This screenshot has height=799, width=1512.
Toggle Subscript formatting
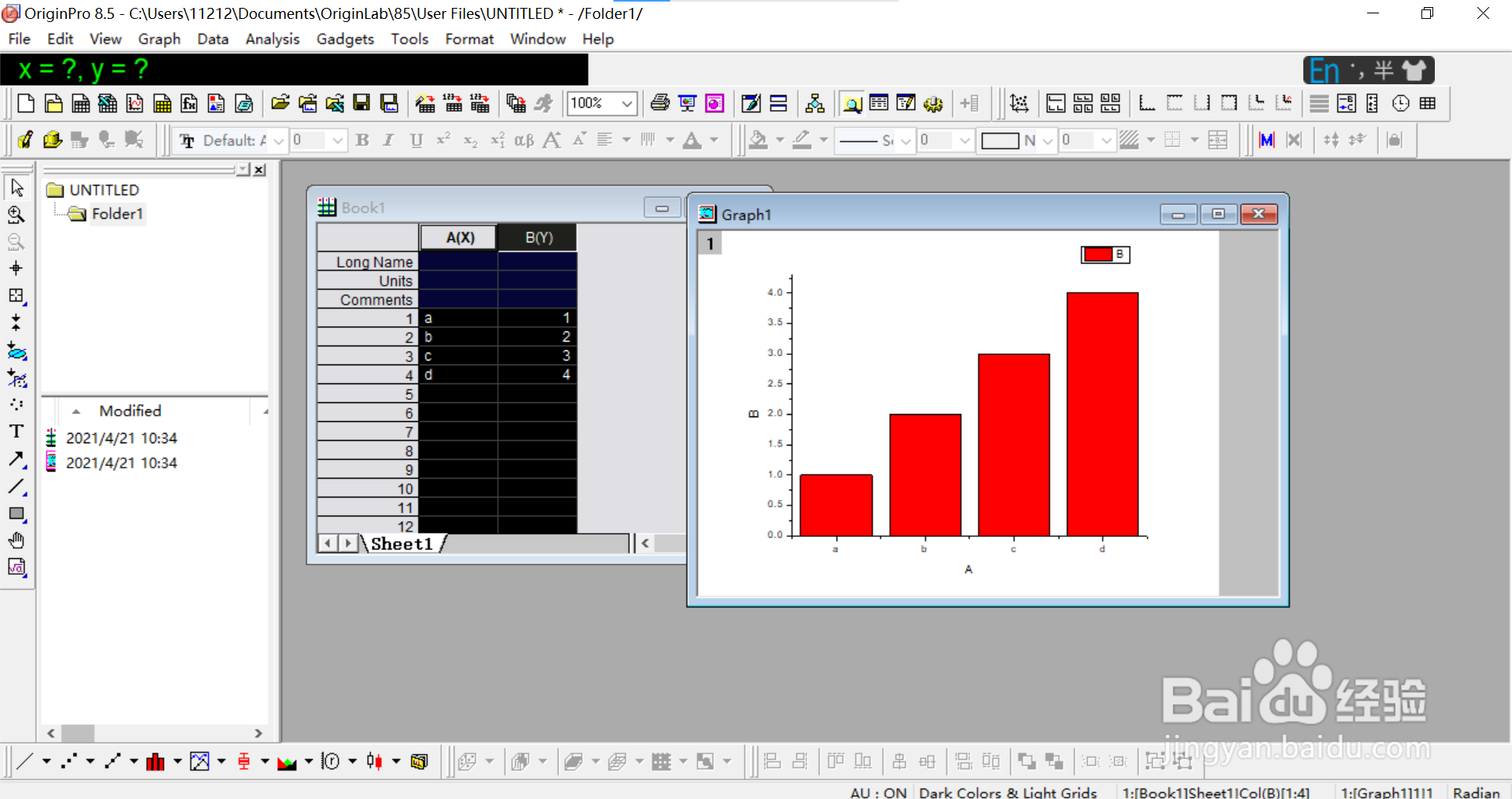tap(470, 140)
